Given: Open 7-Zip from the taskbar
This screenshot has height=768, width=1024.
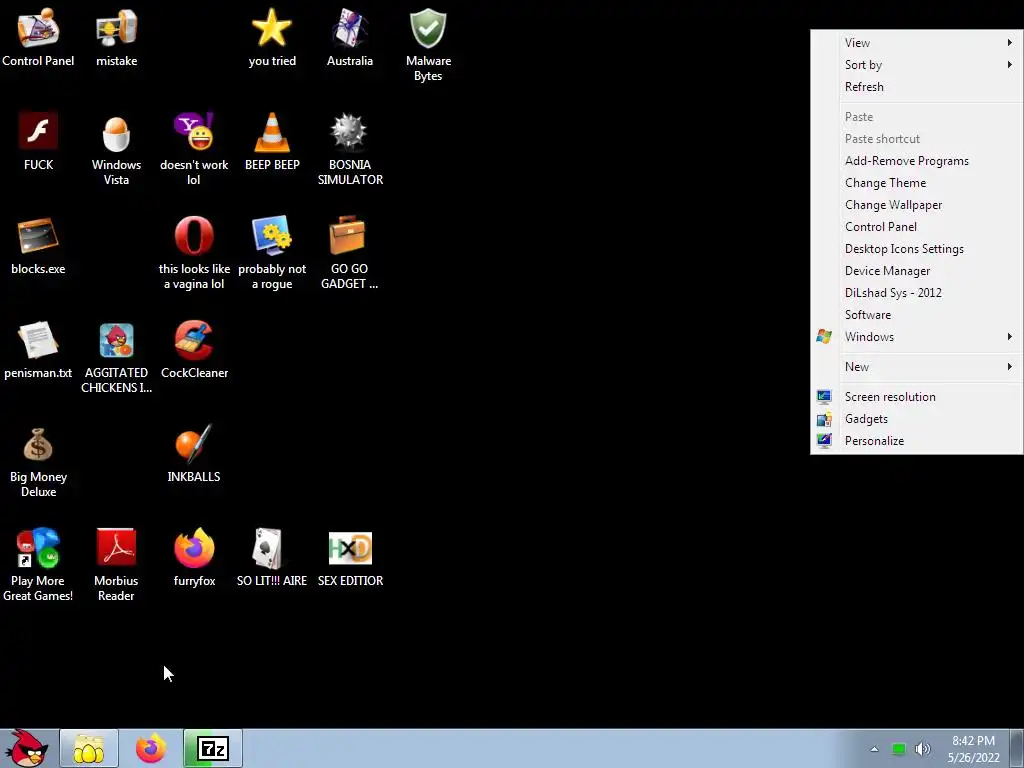Looking at the screenshot, I should pyautogui.click(x=213, y=748).
